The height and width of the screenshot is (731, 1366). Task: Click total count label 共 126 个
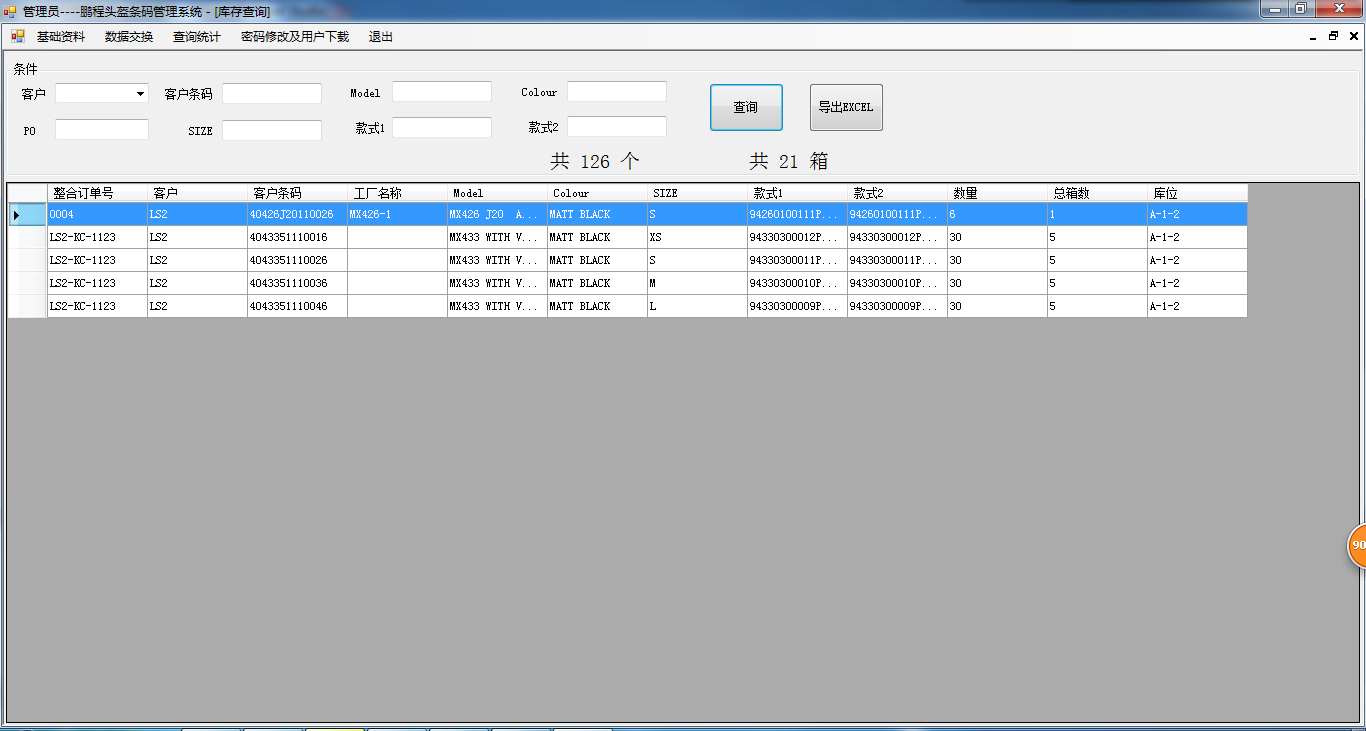595,161
